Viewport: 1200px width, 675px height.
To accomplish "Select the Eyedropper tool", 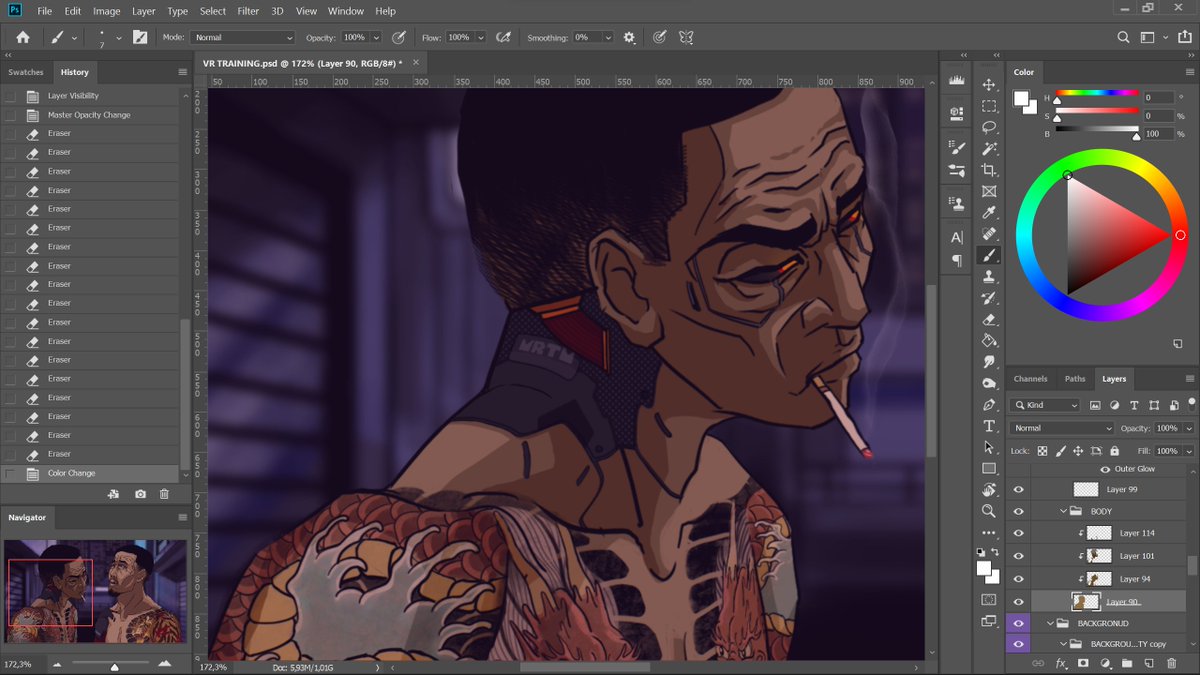I will [989, 213].
